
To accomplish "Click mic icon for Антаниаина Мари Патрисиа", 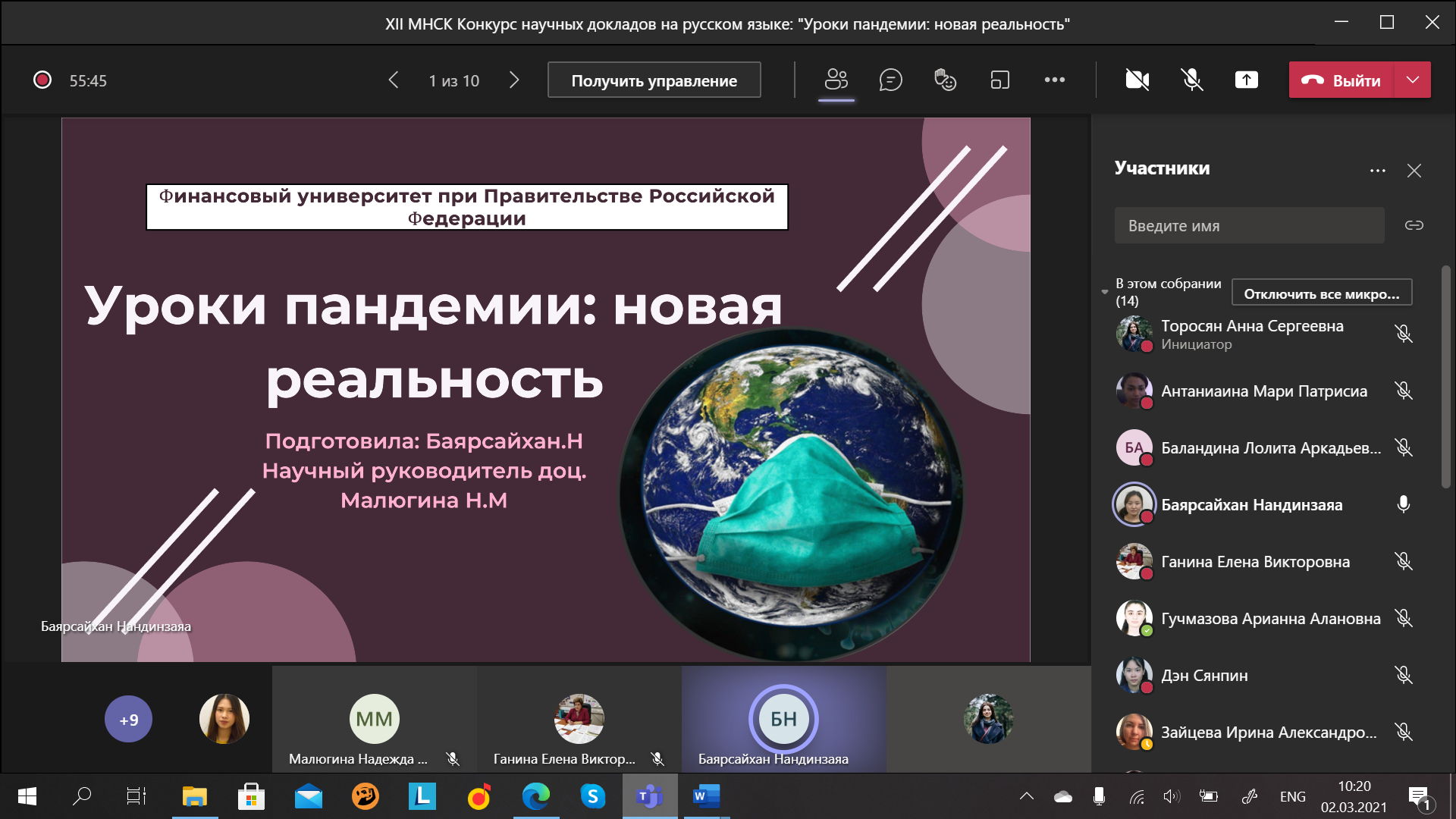I will click(1403, 391).
